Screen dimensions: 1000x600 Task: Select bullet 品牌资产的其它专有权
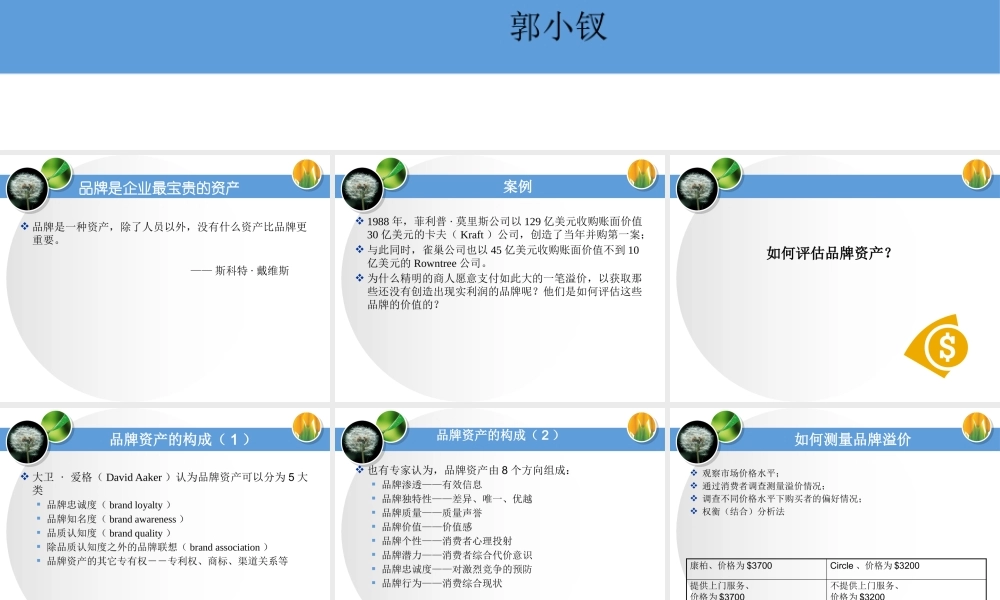167,561
